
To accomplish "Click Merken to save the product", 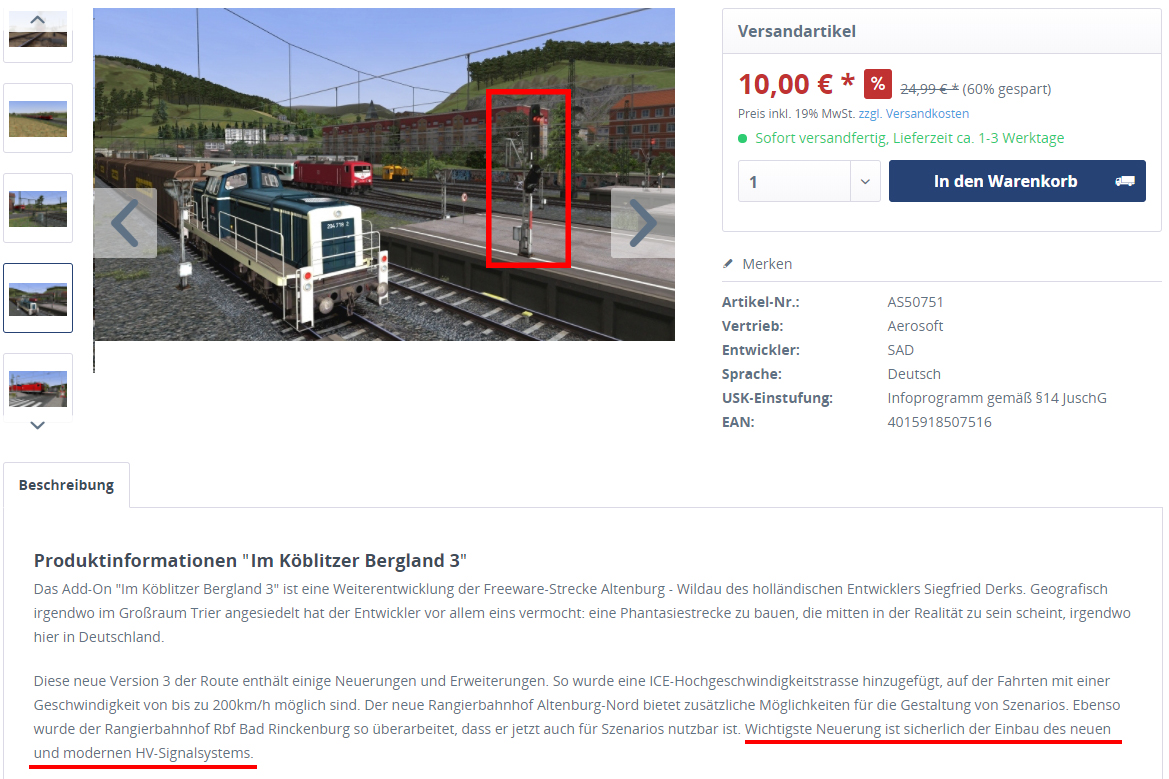I will 767,264.
